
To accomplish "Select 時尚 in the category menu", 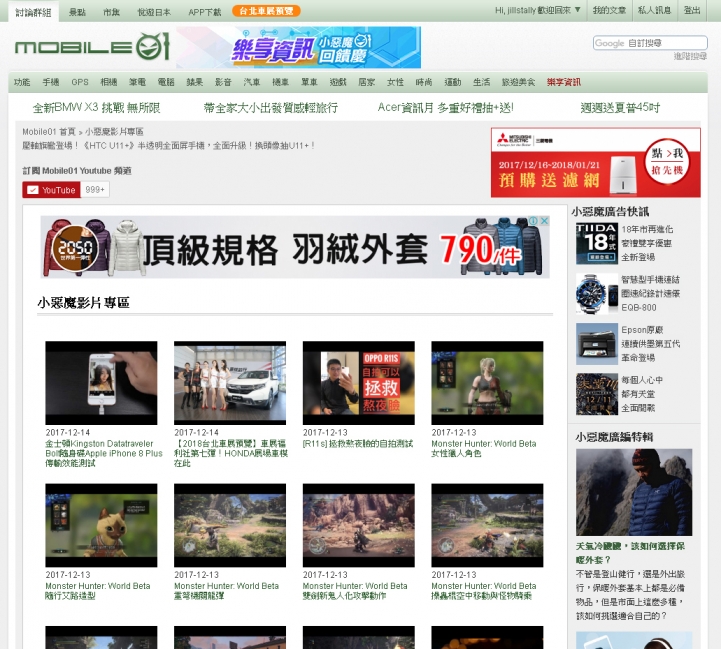I will (x=423, y=82).
